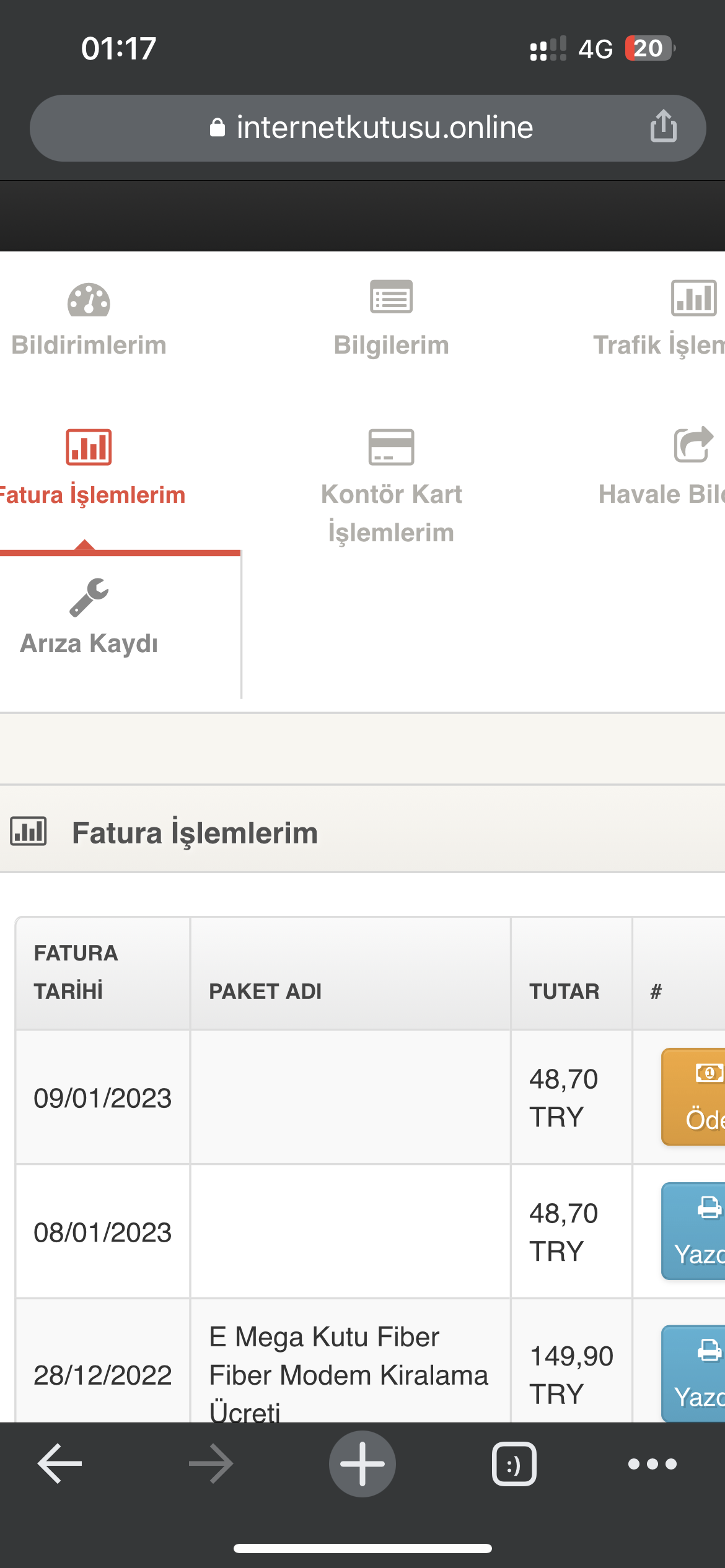Print the 28/12/2022 invoice with Yazdır
Image resolution: width=725 pixels, height=1568 pixels.
[693, 1374]
